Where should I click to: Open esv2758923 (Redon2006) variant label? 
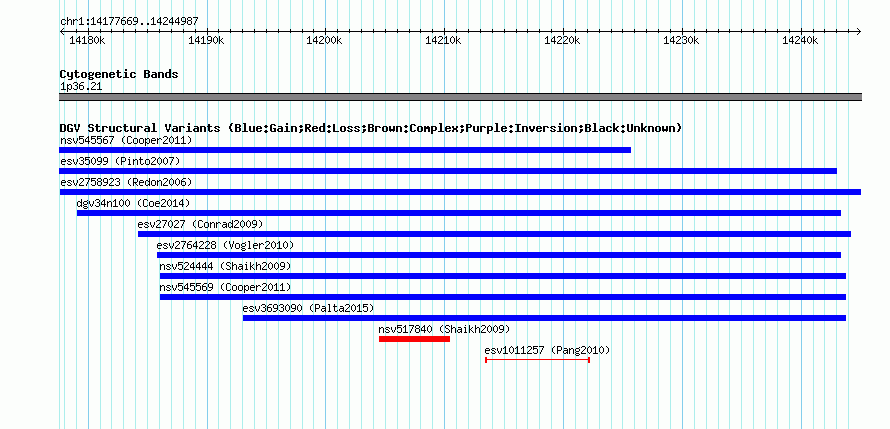click(x=126, y=182)
